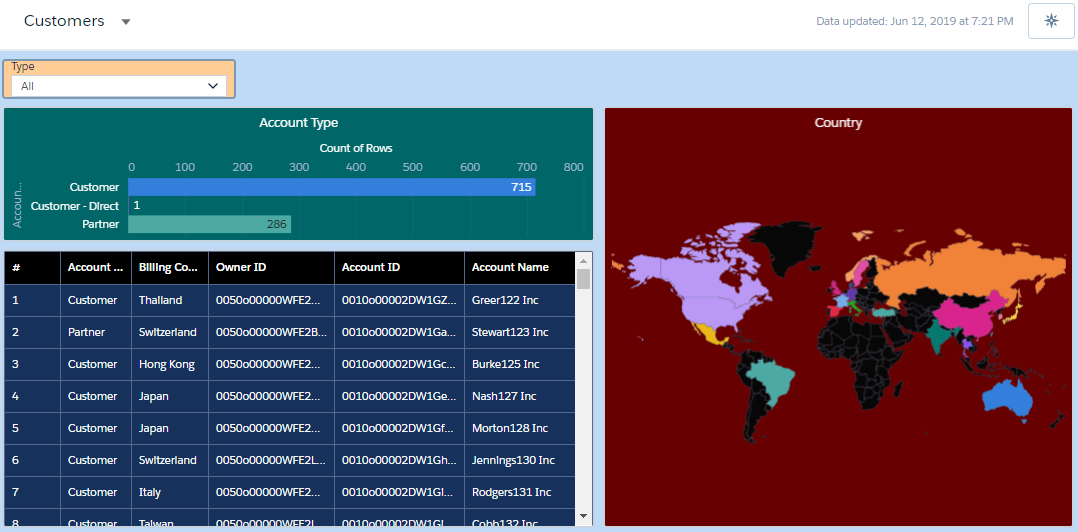Click the sparkle icon button at top right

coord(1050,21)
